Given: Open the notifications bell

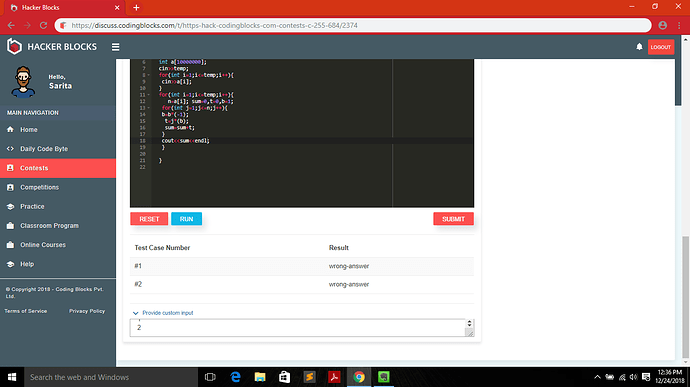Looking at the screenshot, I should click(639, 47).
